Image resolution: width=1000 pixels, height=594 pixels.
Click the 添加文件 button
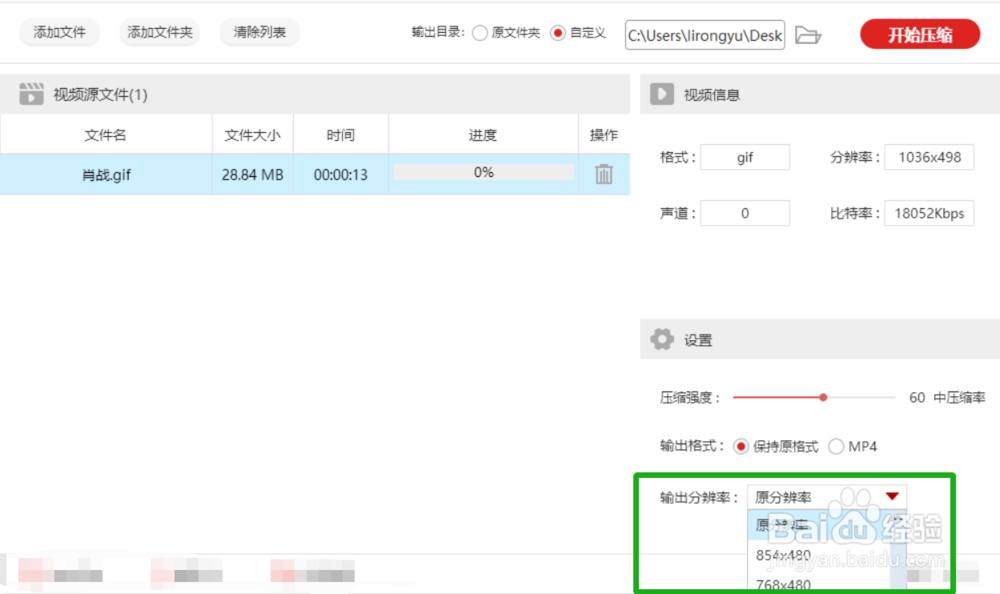pos(59,32)
